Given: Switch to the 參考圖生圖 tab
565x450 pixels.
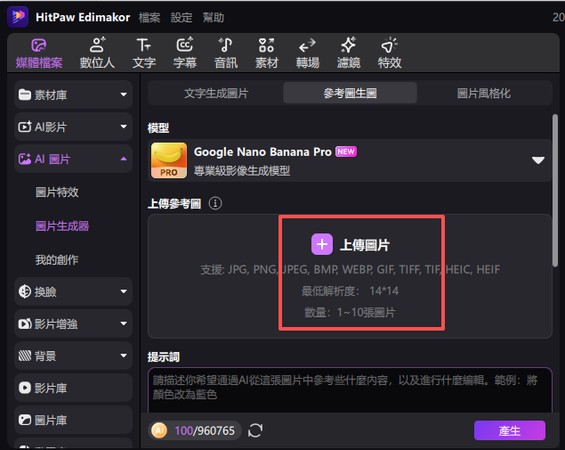Looking at the screenshot, I should (x=350, y=93).
